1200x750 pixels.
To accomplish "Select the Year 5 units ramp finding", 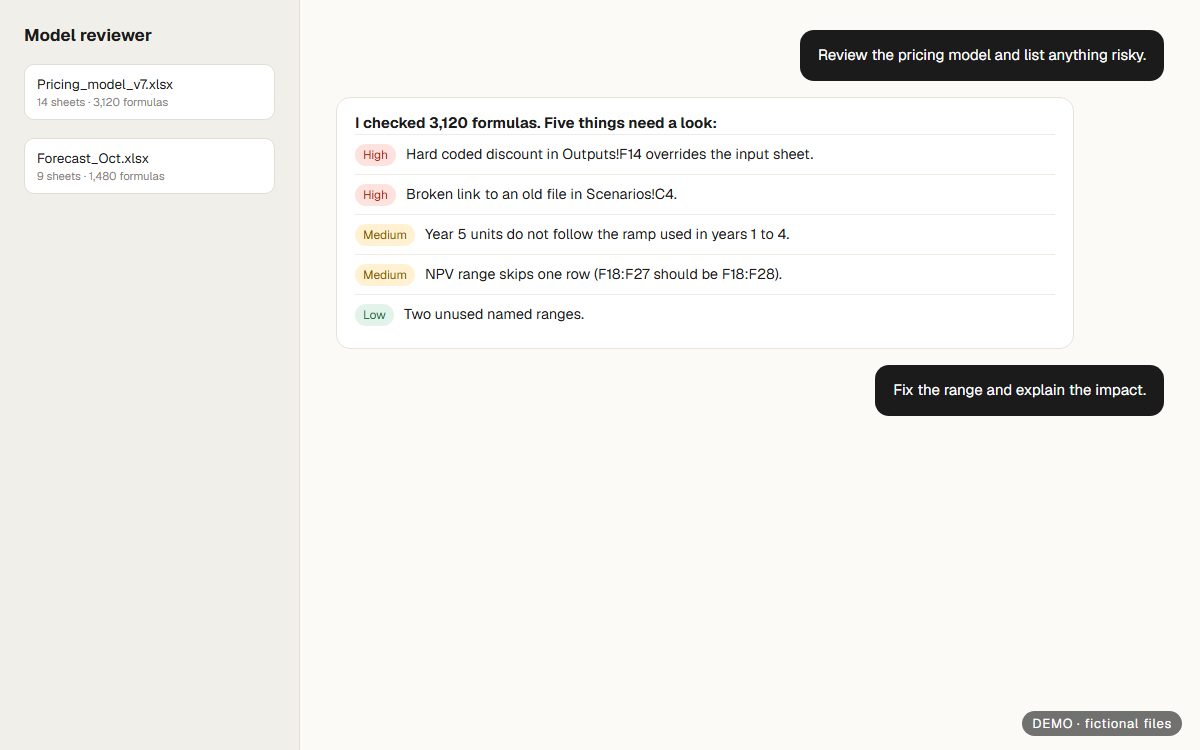I will pyautogui.click(x=705, y=235).
